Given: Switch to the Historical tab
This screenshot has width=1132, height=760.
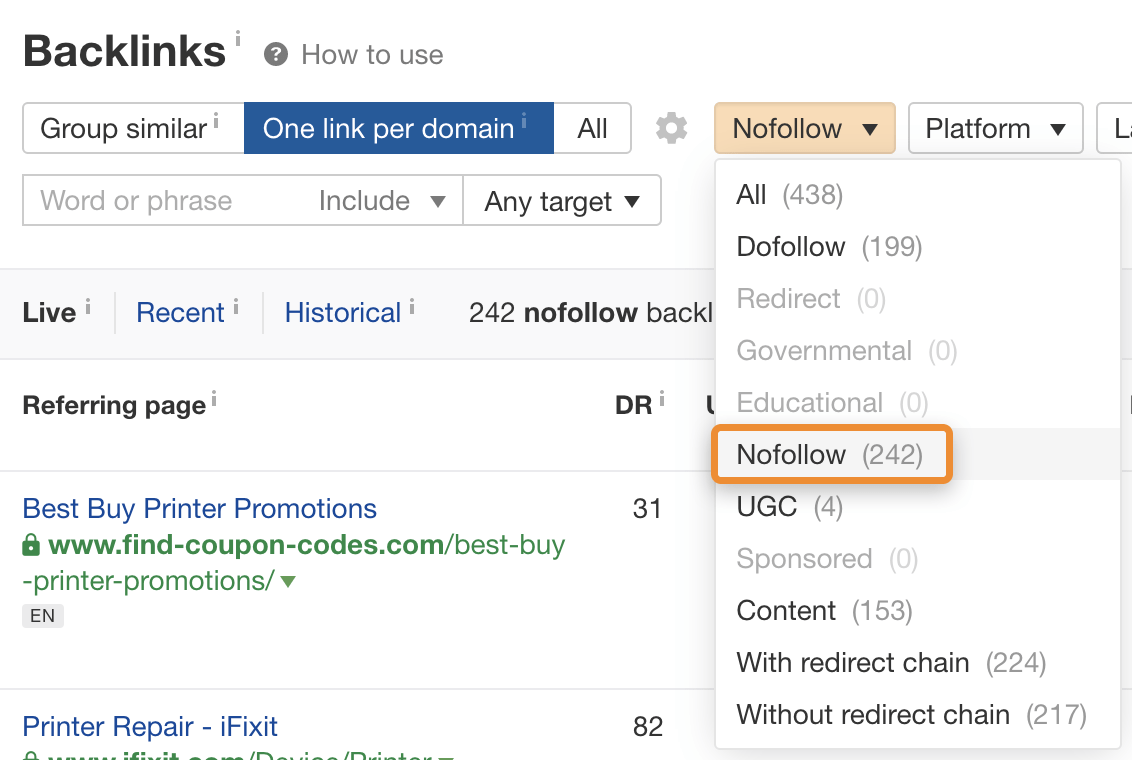Looking at the screenshot, I should (x=342, y=313).
